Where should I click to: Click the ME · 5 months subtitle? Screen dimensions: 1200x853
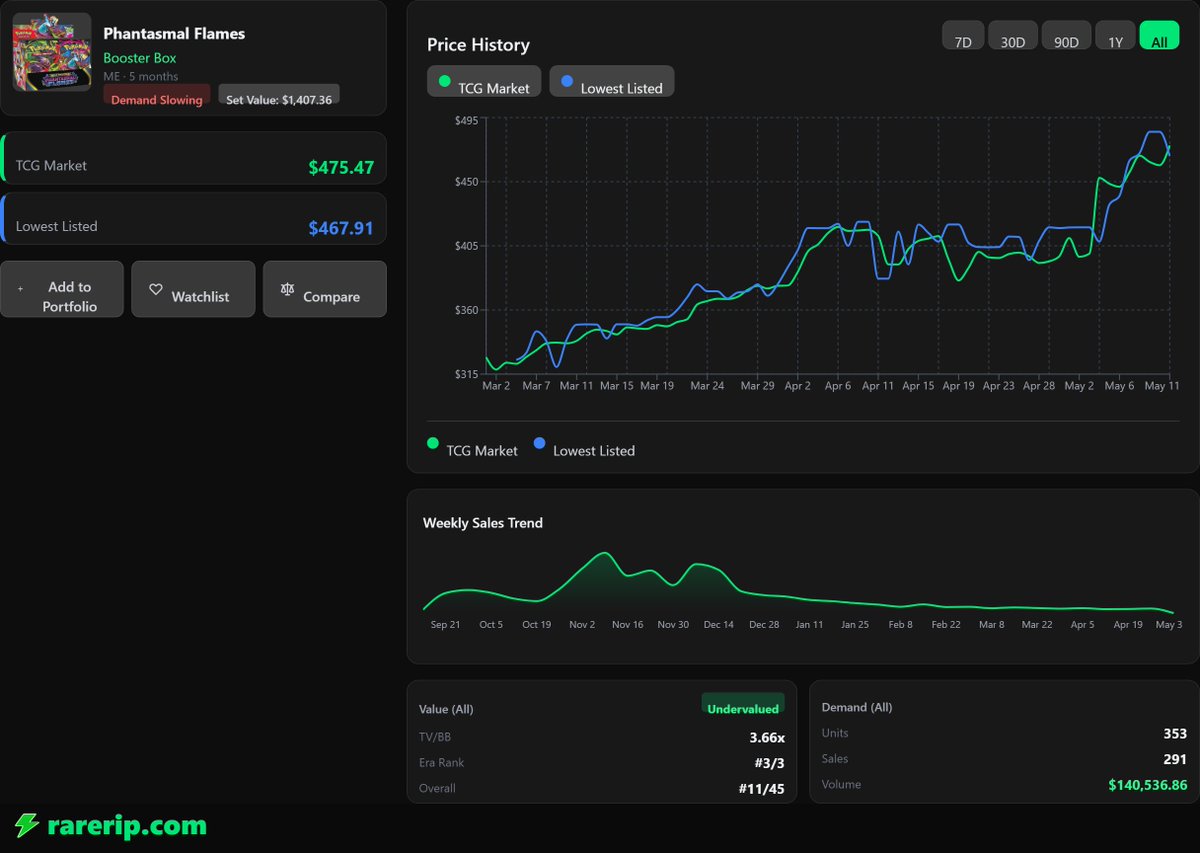pyautogui.click(x=141, y=76)
